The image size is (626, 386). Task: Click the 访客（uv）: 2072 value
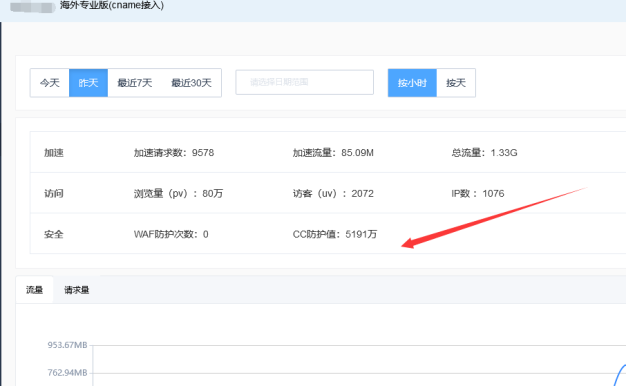(x=333, y=194)
